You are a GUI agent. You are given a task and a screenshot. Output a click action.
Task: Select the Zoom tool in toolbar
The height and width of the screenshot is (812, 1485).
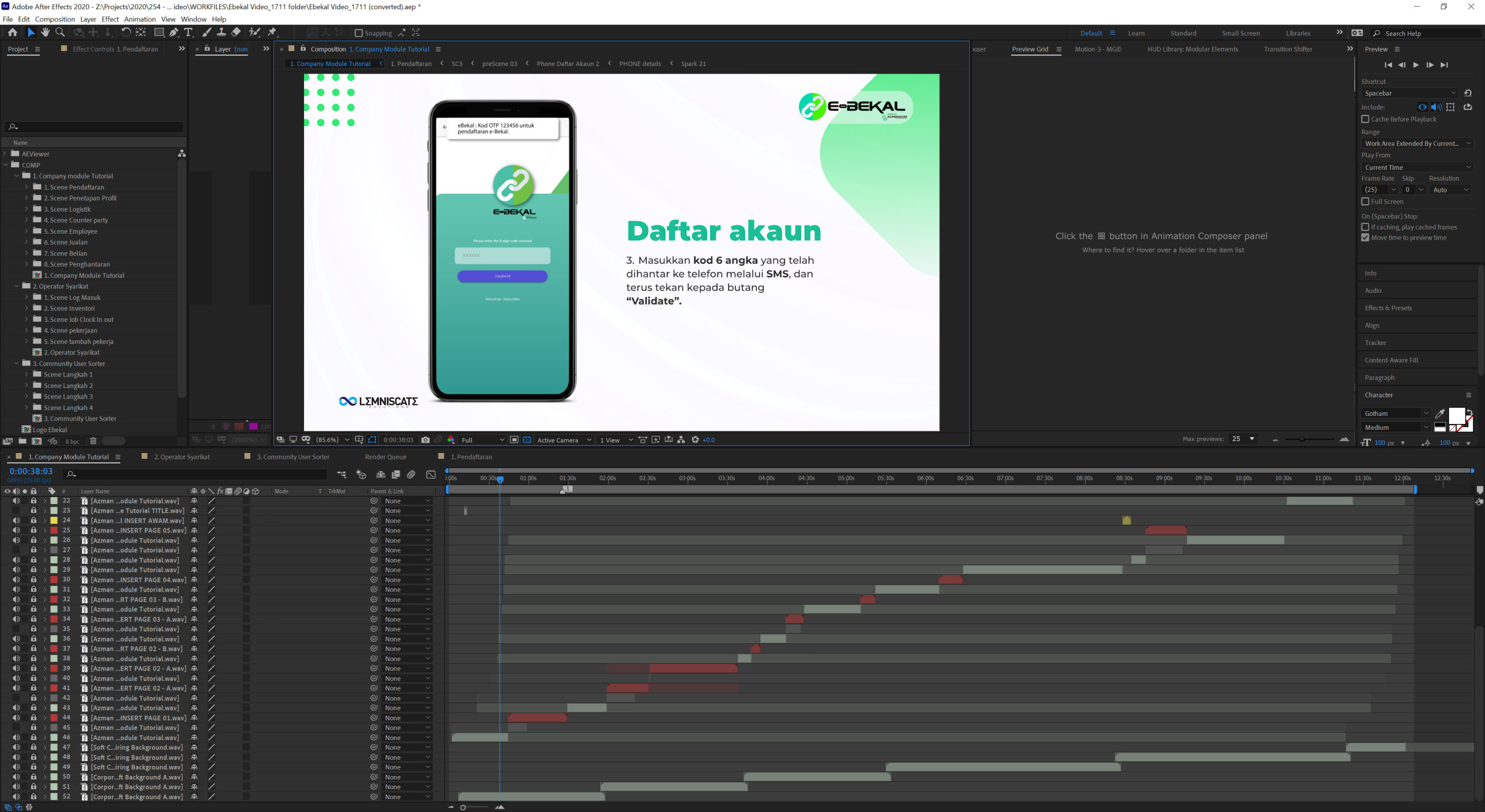click(x=60, y=32)
